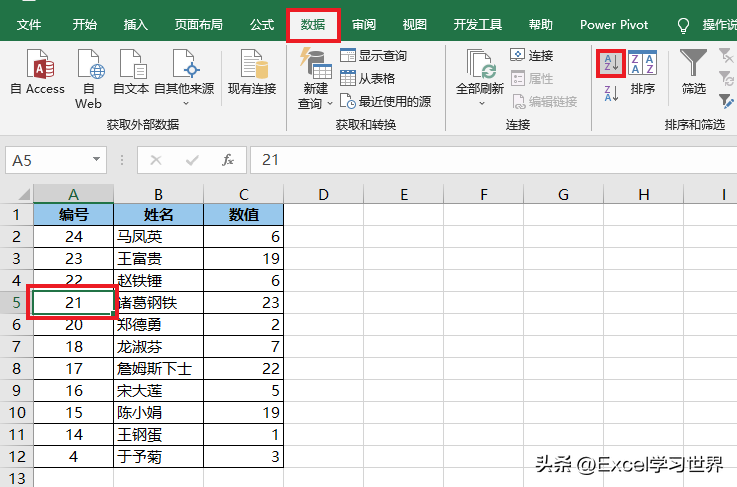Image resolution: width=737 pixels, height=487 pixels.
Task: Open Recent Sources
Action: (x=385, y=101)
